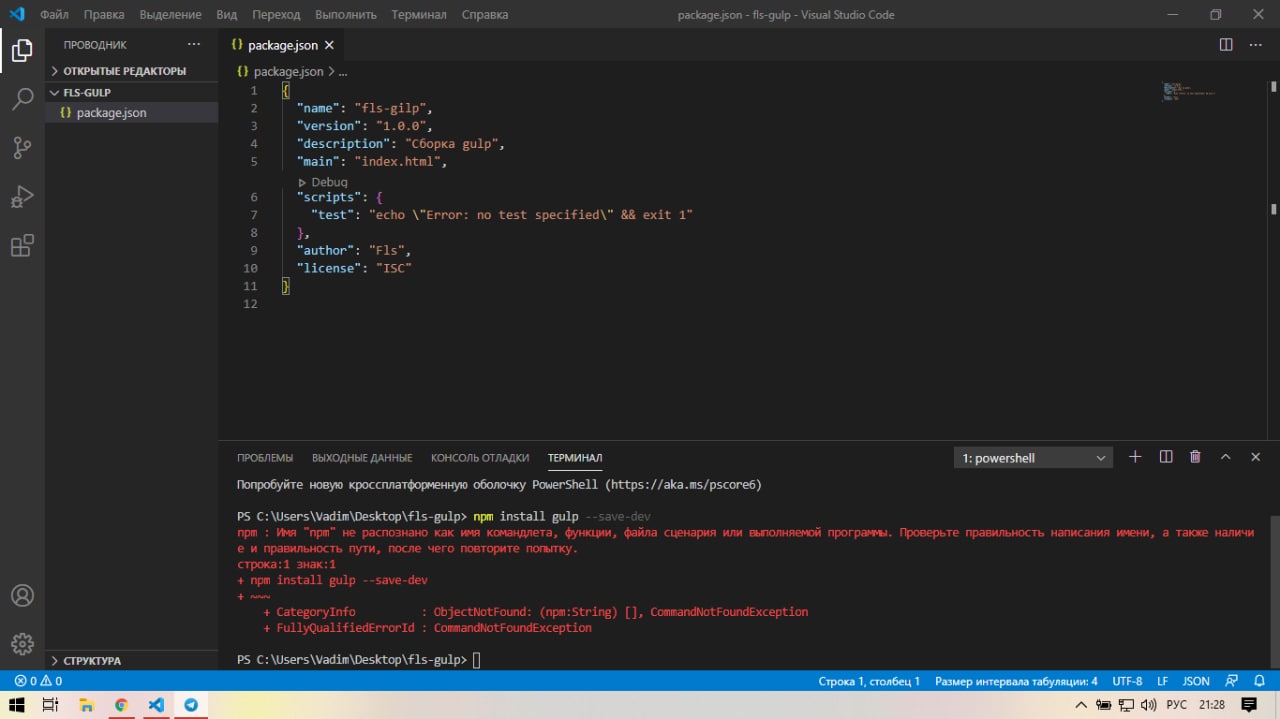This screenshot has width=1280, height=719.
Task: Switch to the КОНСОЛЬ ОТЛАДКИ panel tab
Action: pyautogui.click(x=480, y=458)
